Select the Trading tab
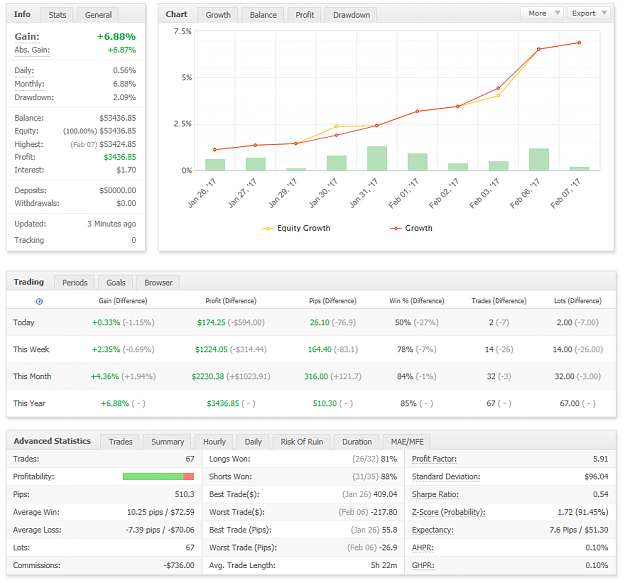Screen dimensions: 625x583 (29, 282)
